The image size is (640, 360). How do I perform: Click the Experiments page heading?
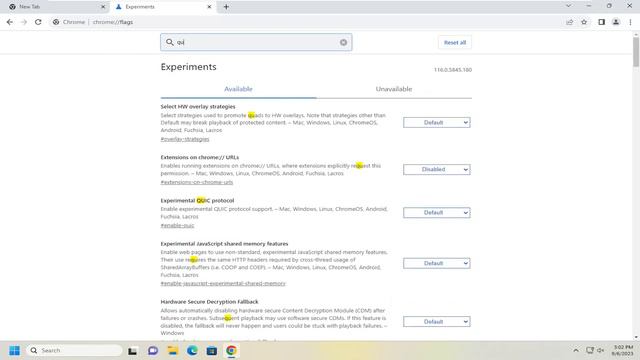click(189, 67)
